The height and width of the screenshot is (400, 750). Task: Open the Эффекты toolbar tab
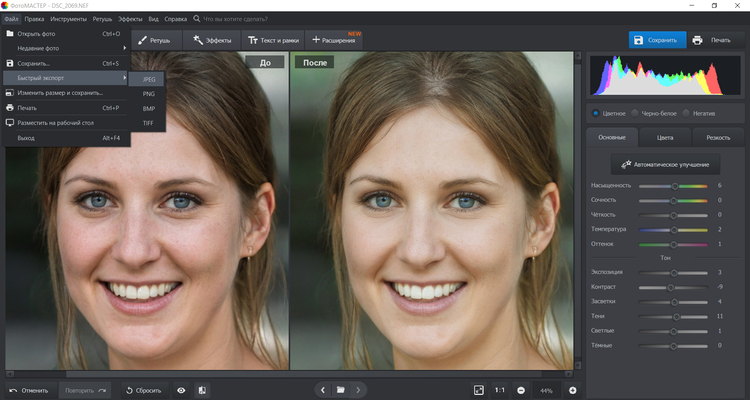pyautogui.click(x=212, y=40)
